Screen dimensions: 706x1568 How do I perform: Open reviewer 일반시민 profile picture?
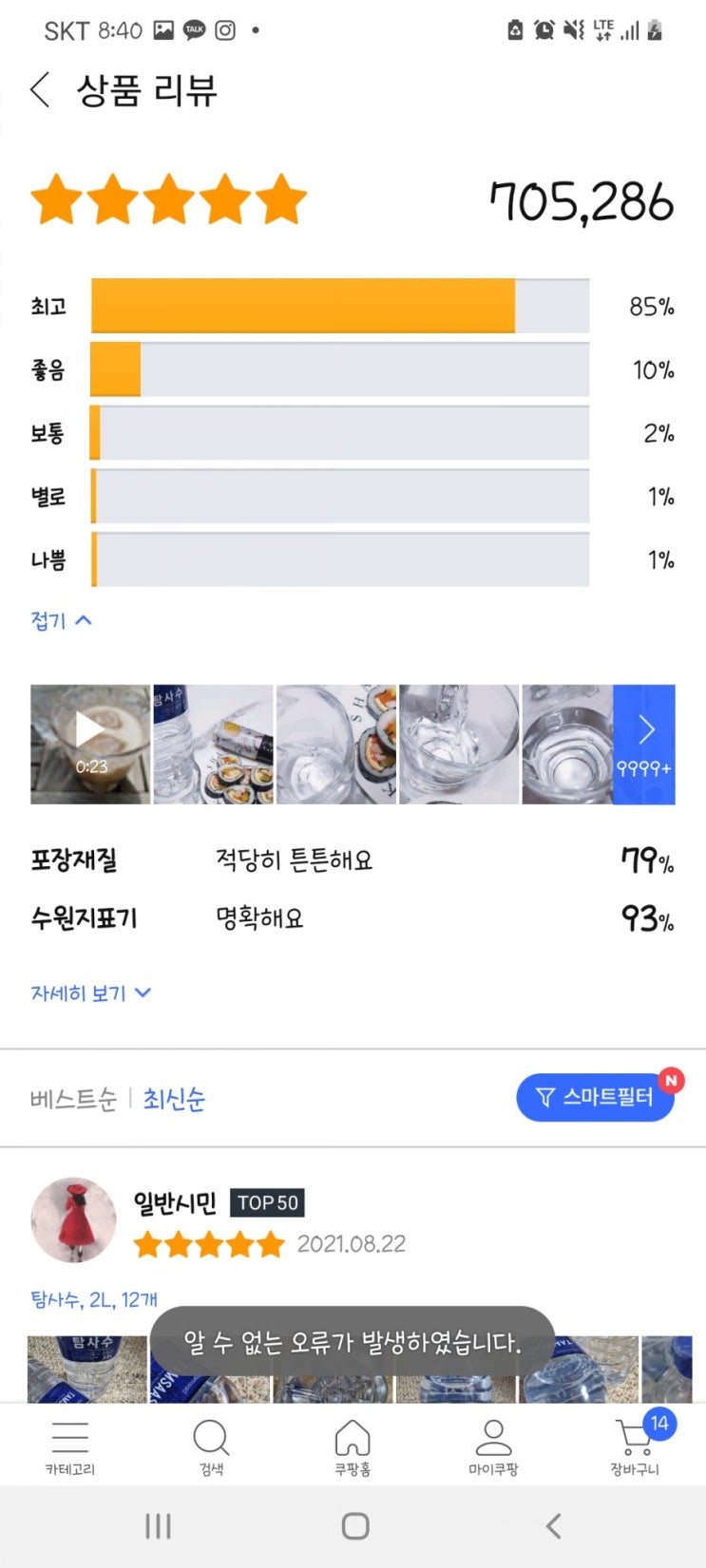coord(73,1220)
